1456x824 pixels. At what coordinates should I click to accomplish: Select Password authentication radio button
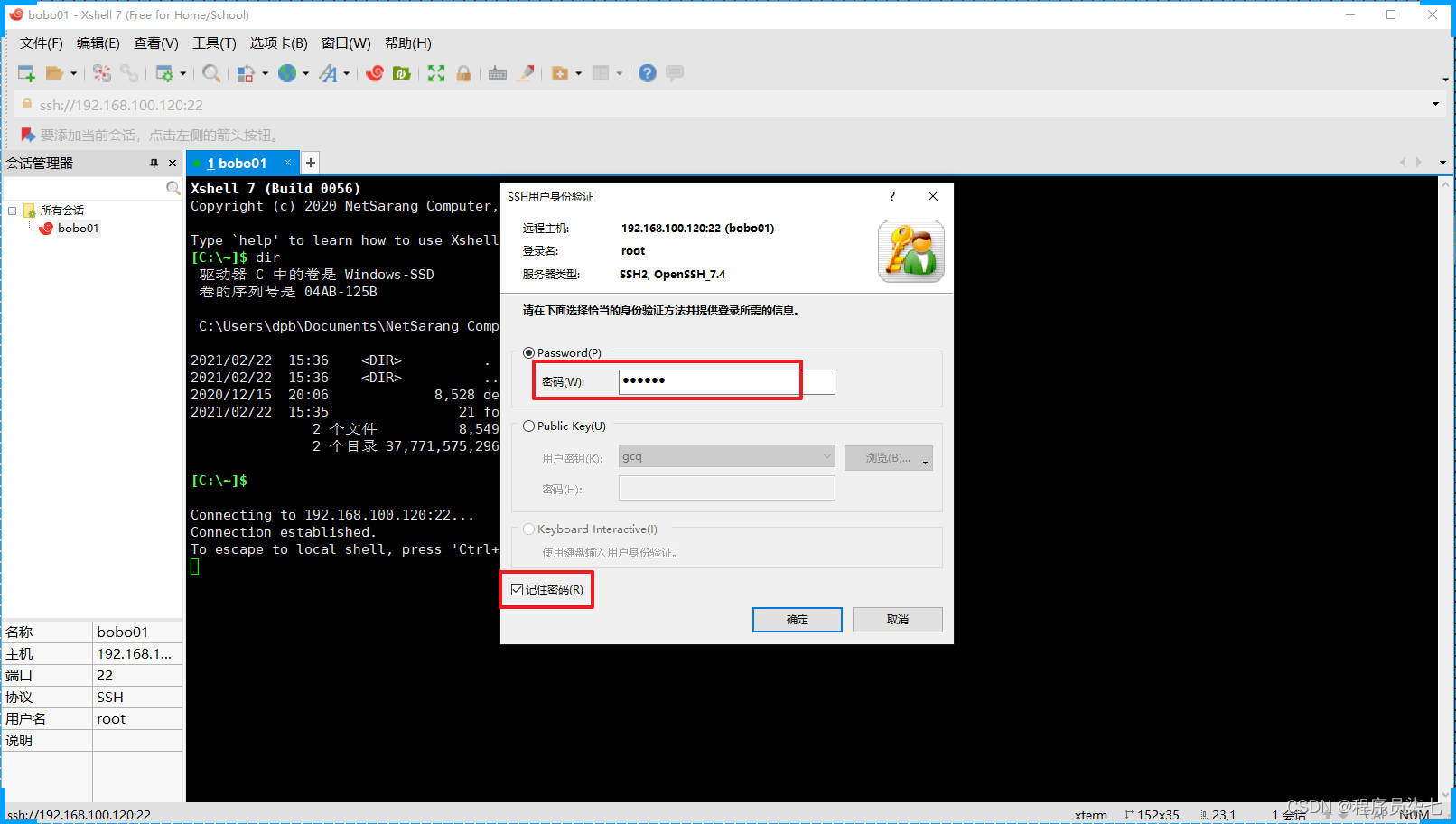[529, 353]
